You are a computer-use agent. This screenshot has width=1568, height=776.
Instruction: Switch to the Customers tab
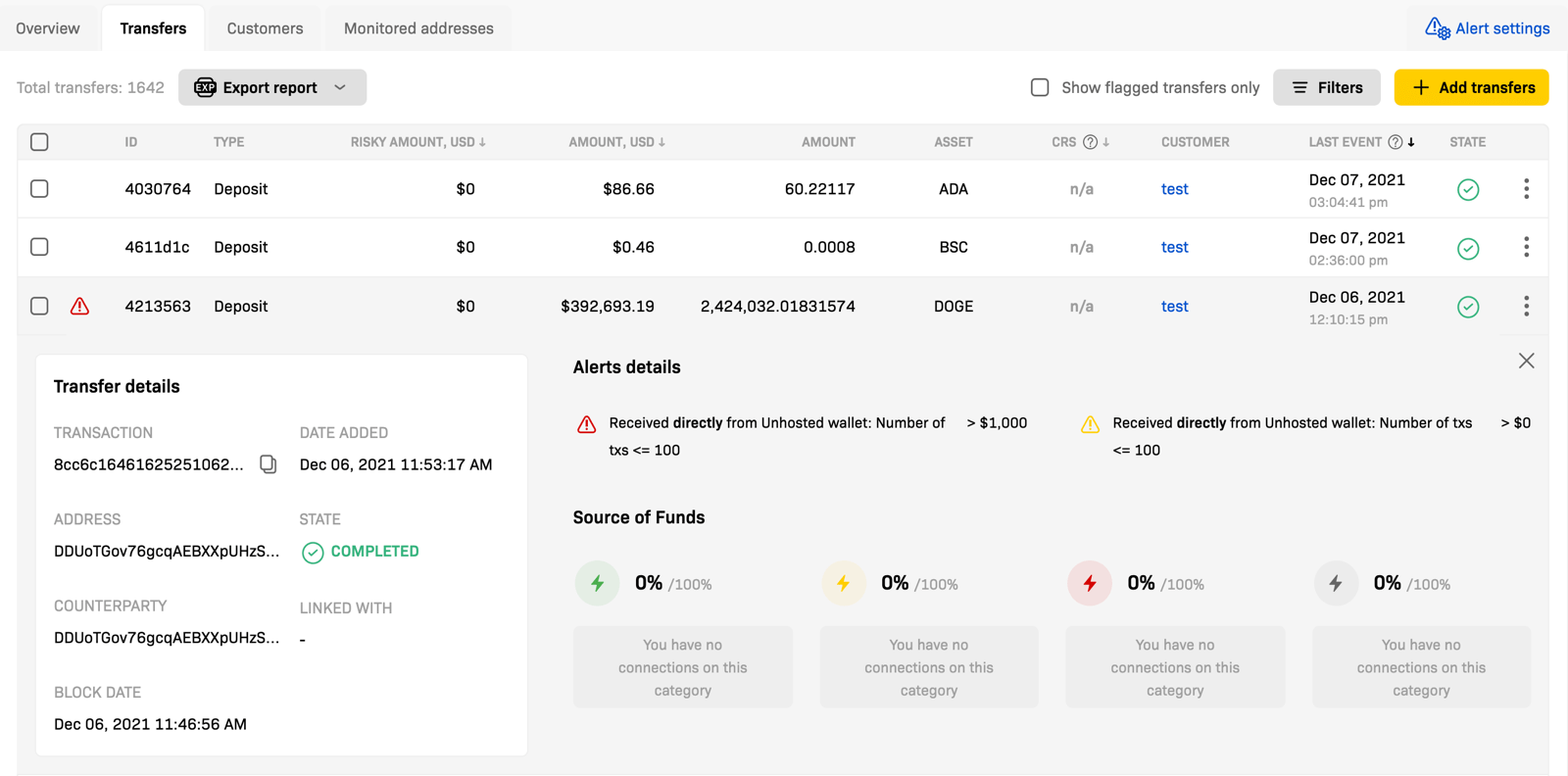[x=265, y=28]
